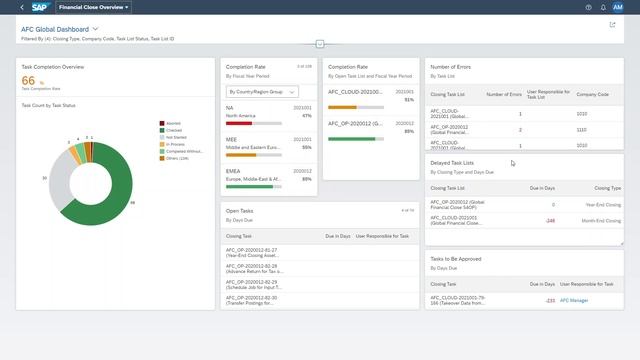The width and height of the screenshot is (640, 360).
Task: Open the Delayed Task Lists card header
Action: [x=524, y=167]
